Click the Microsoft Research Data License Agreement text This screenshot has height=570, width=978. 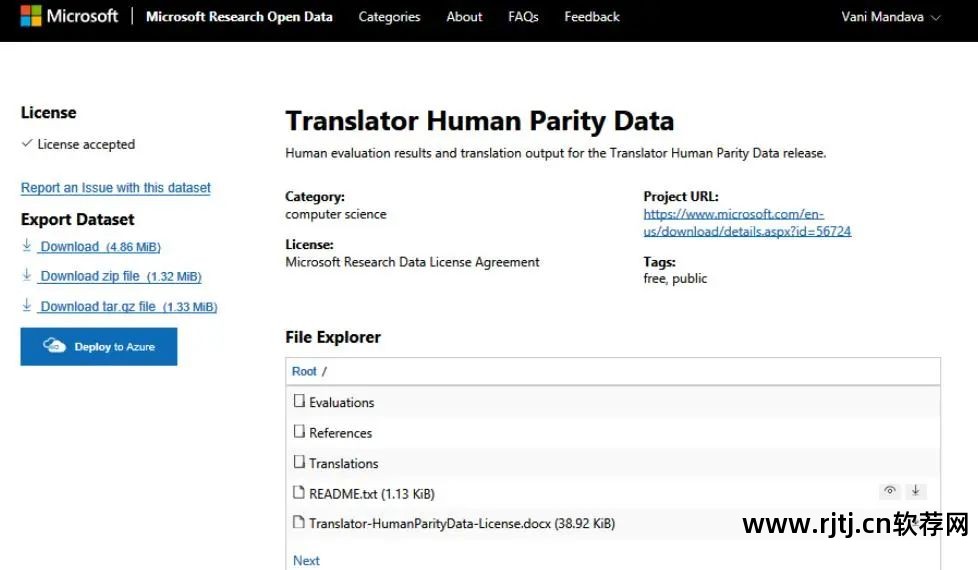click(x=412, y=263)
